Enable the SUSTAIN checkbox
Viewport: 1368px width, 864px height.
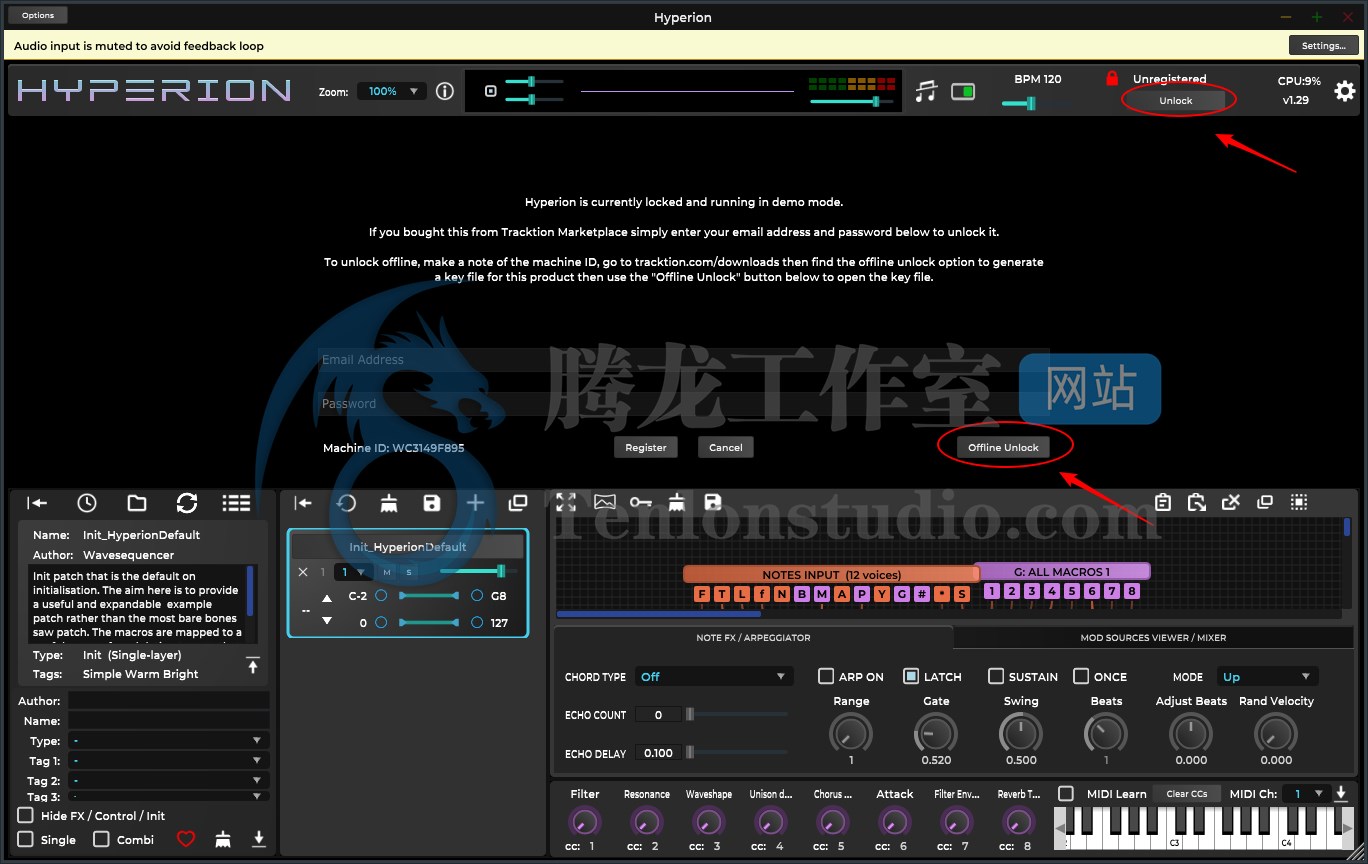996,677
